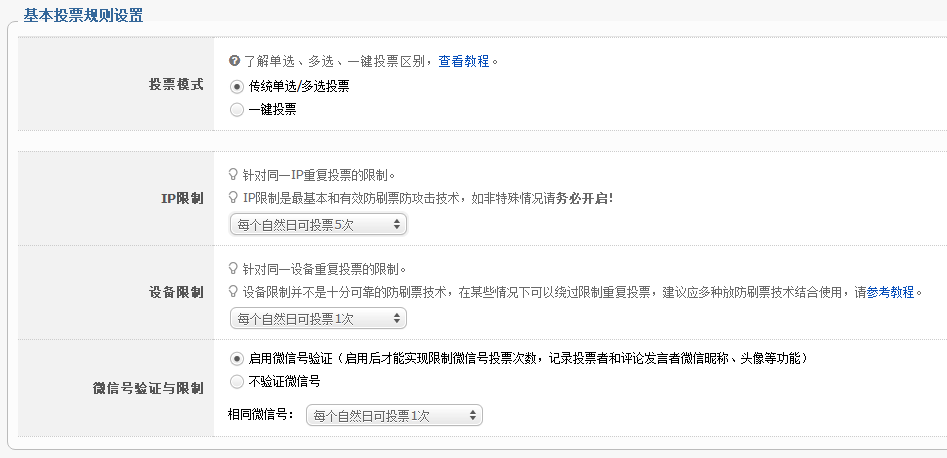Click lightbulb icon beside 针对同一设备重复投票的限制
Screen dimensions: 947x458
234,269
